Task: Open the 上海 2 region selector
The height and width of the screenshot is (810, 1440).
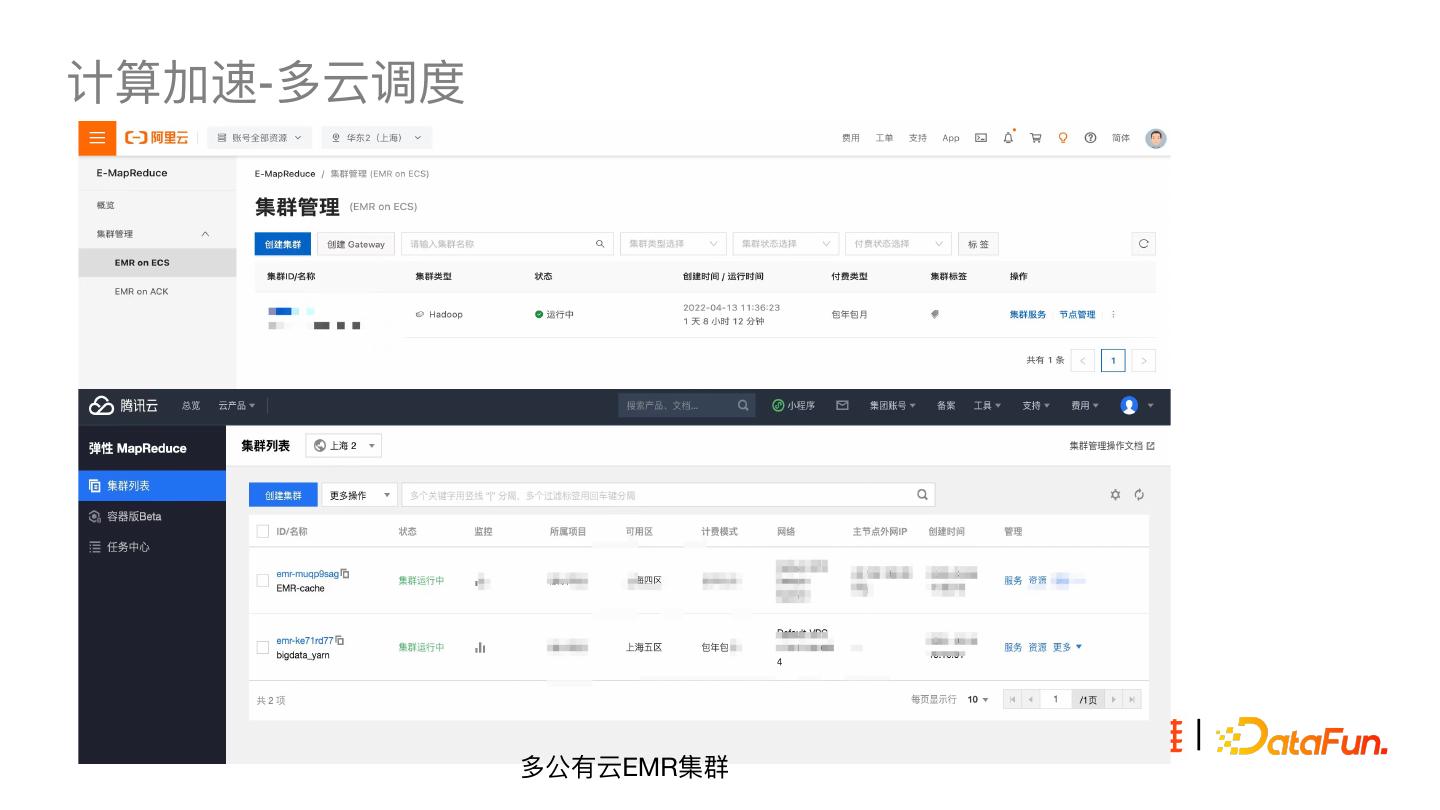Action: coord(343,446)
